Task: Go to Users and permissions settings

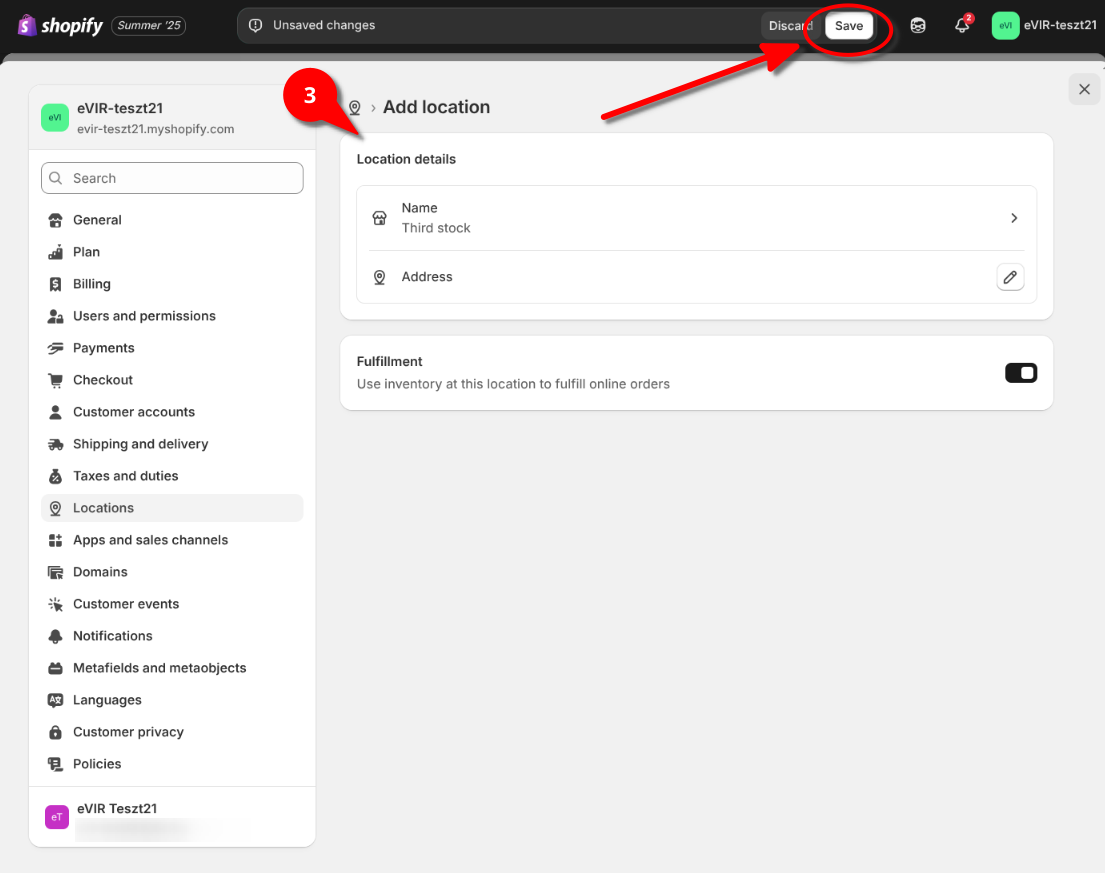Action: tap(144, 316)
